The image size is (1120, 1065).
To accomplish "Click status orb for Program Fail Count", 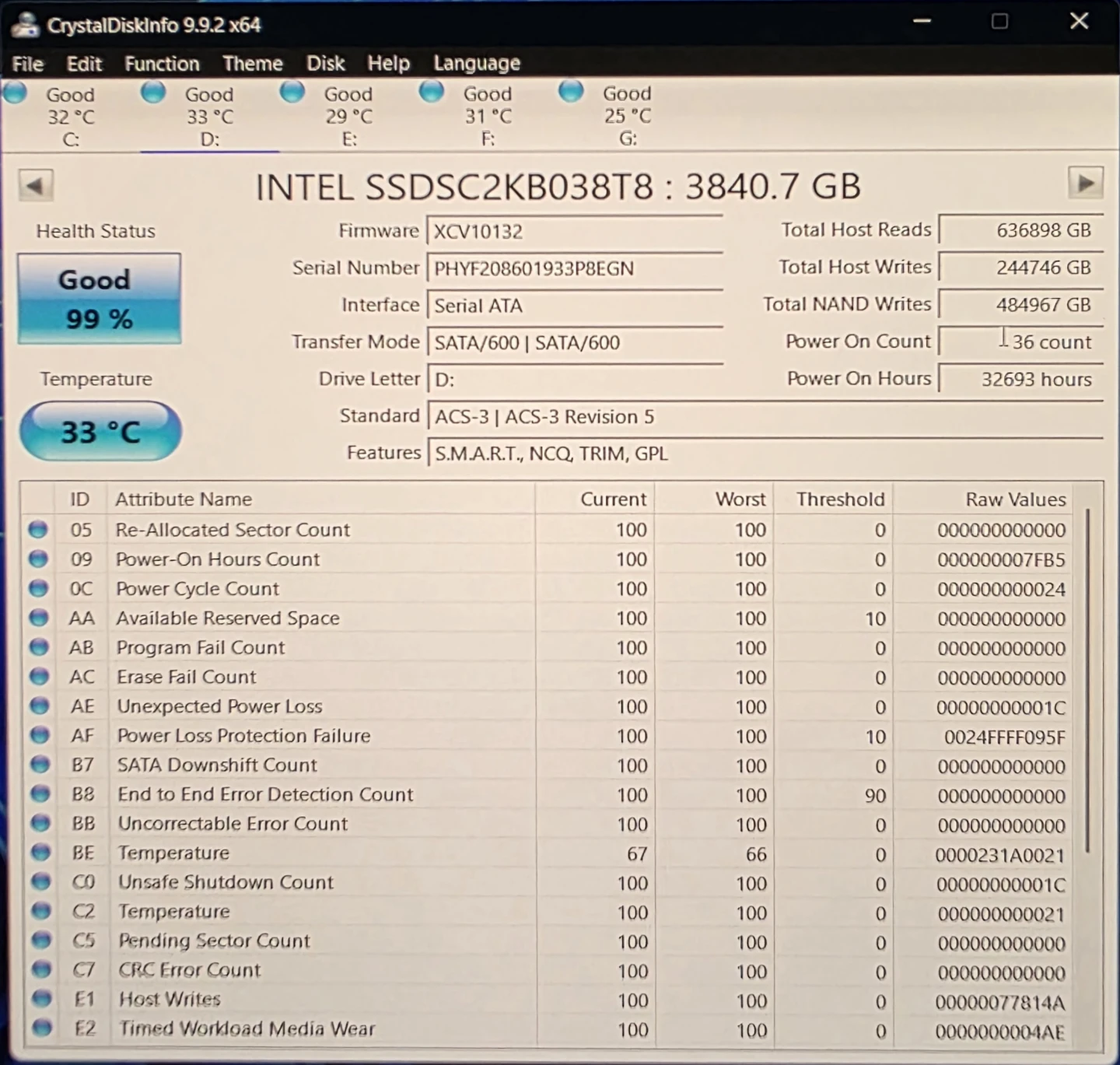I will [39, 647].
